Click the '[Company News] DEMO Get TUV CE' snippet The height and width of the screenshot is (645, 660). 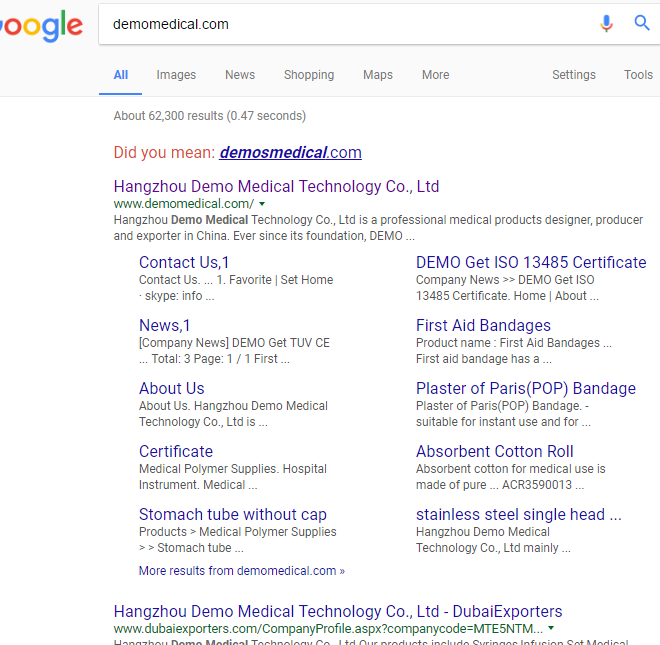234,343
